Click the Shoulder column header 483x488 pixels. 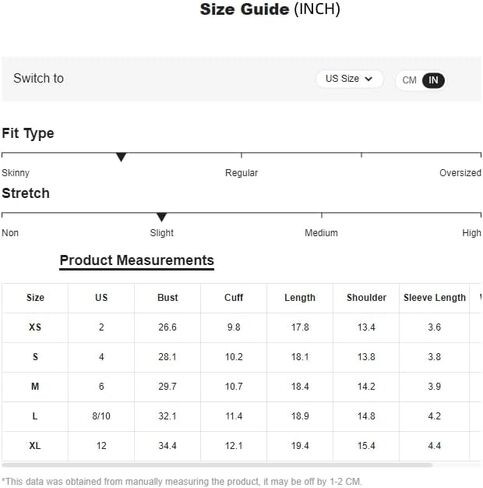[x=366, y=298]
